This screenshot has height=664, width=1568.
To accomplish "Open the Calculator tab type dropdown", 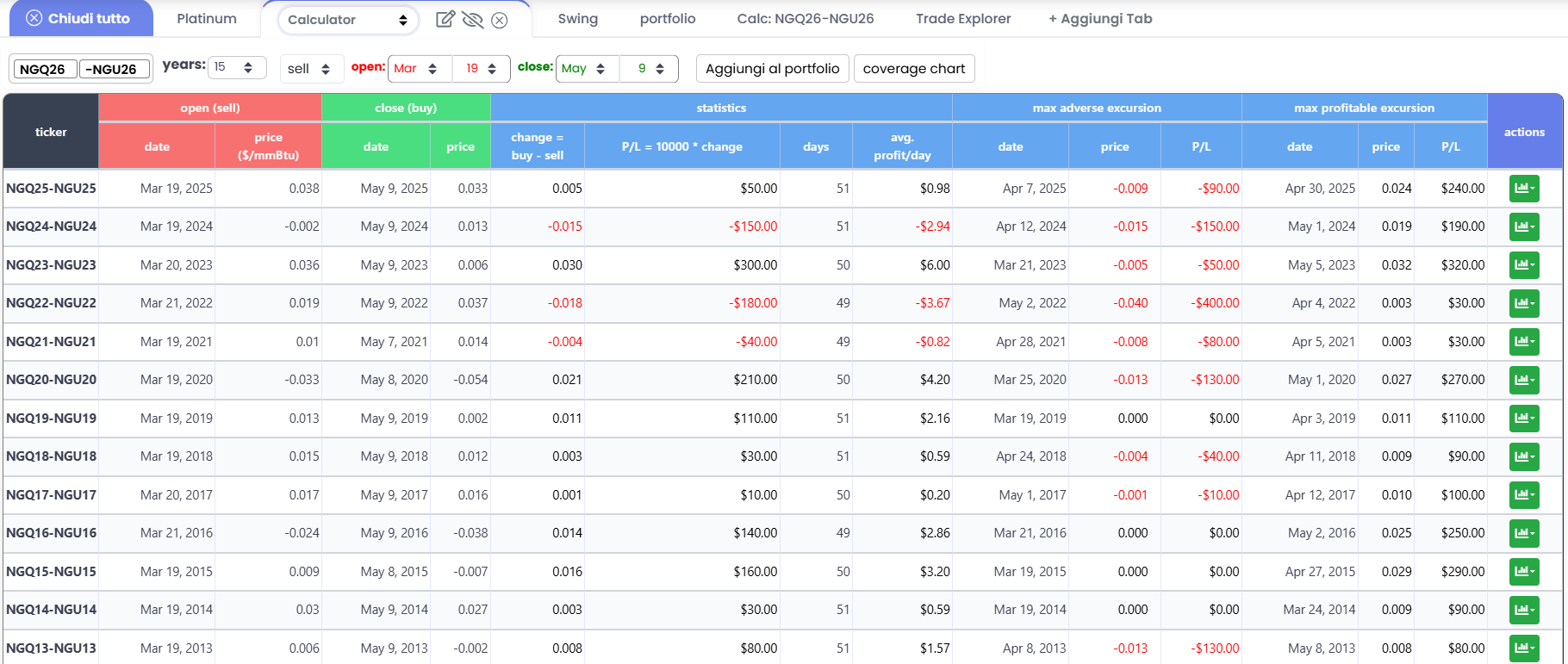I will pyautogui.click(x=347, y=20).
